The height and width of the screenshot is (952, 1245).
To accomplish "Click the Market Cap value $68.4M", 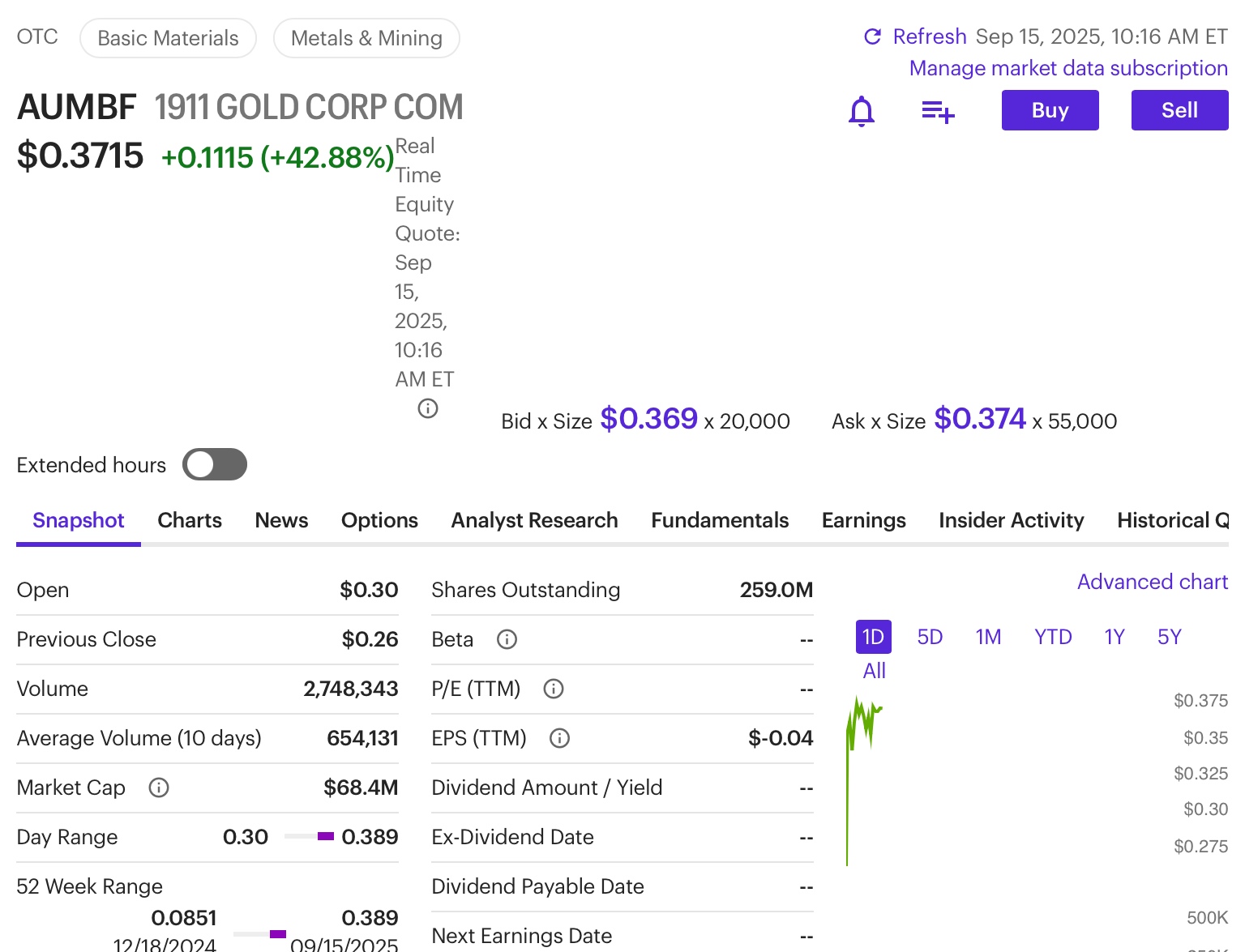I will [361, 788].
